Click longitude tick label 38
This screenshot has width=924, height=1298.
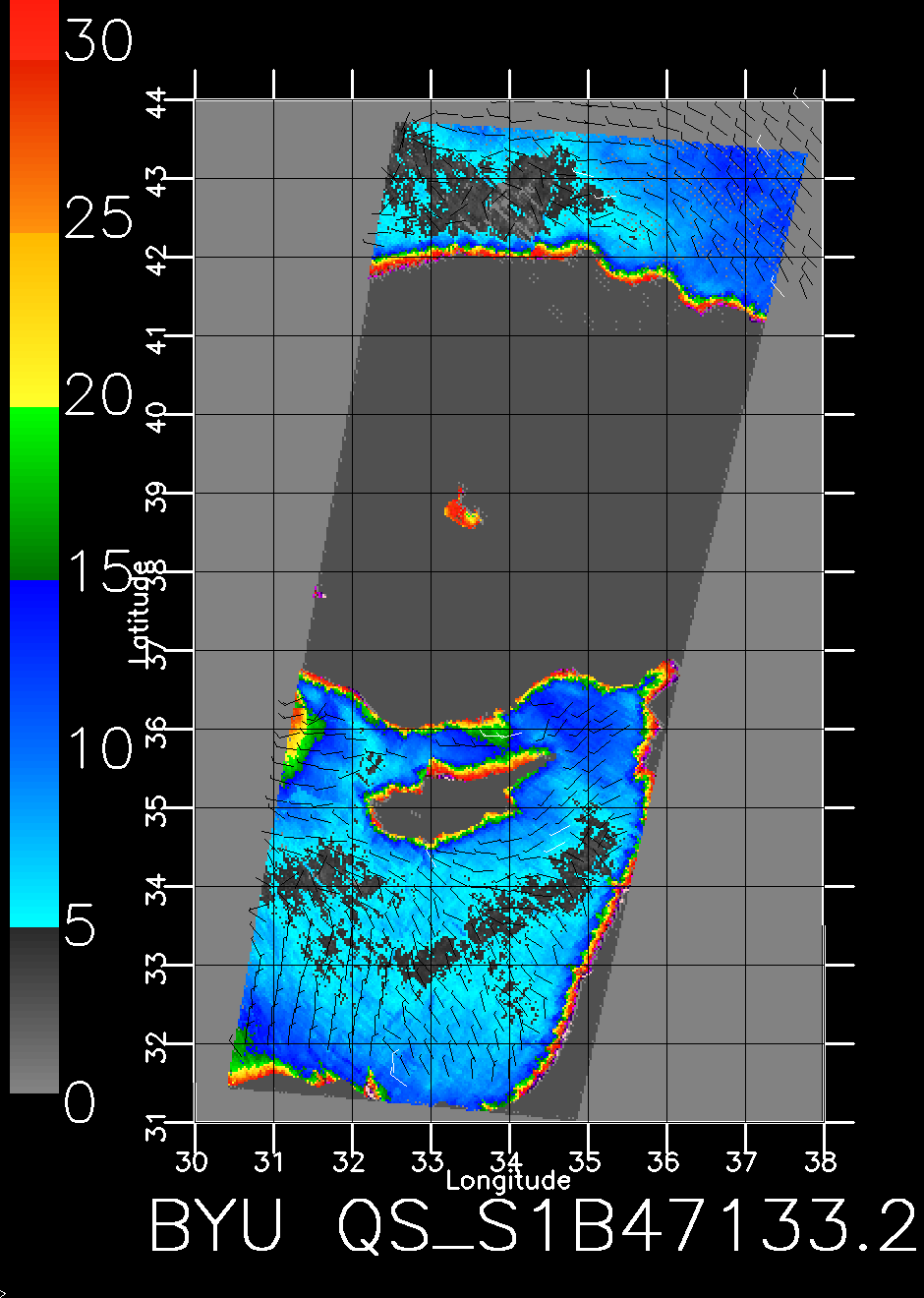[x=822, y=1161]
